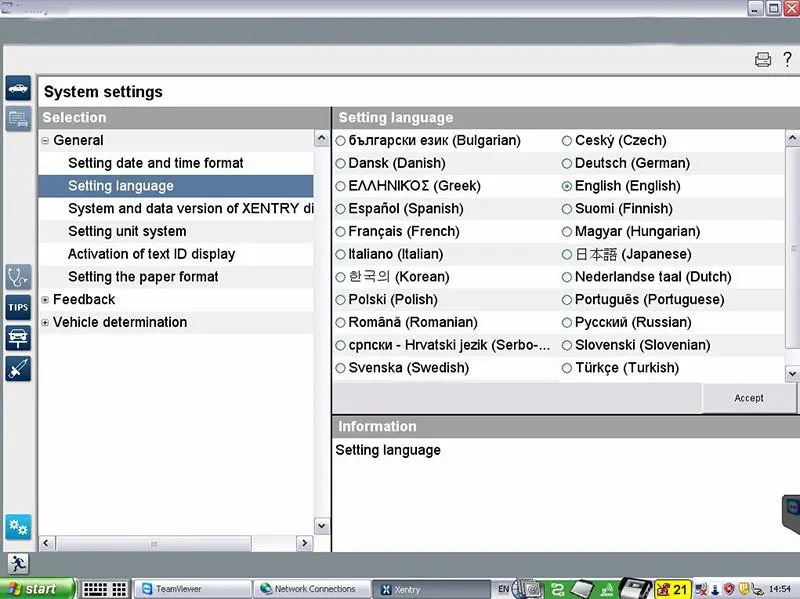Switch to TeamViewer taskbar window
Image resolution: width=800 pixels, height=599 pixels.
click(x=193, y=589)
